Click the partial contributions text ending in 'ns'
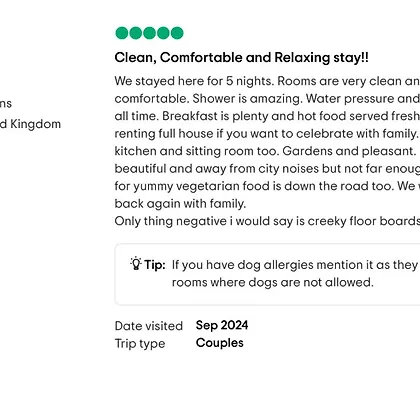The height and width of the screenshot is (420, 420). [6, 103]
